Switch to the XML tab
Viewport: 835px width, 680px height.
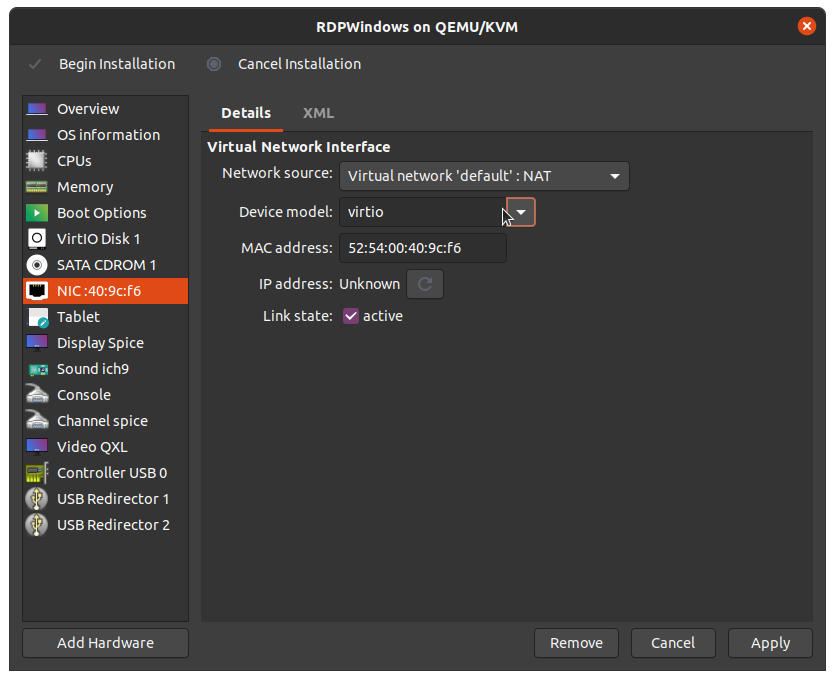coord(318,113)
